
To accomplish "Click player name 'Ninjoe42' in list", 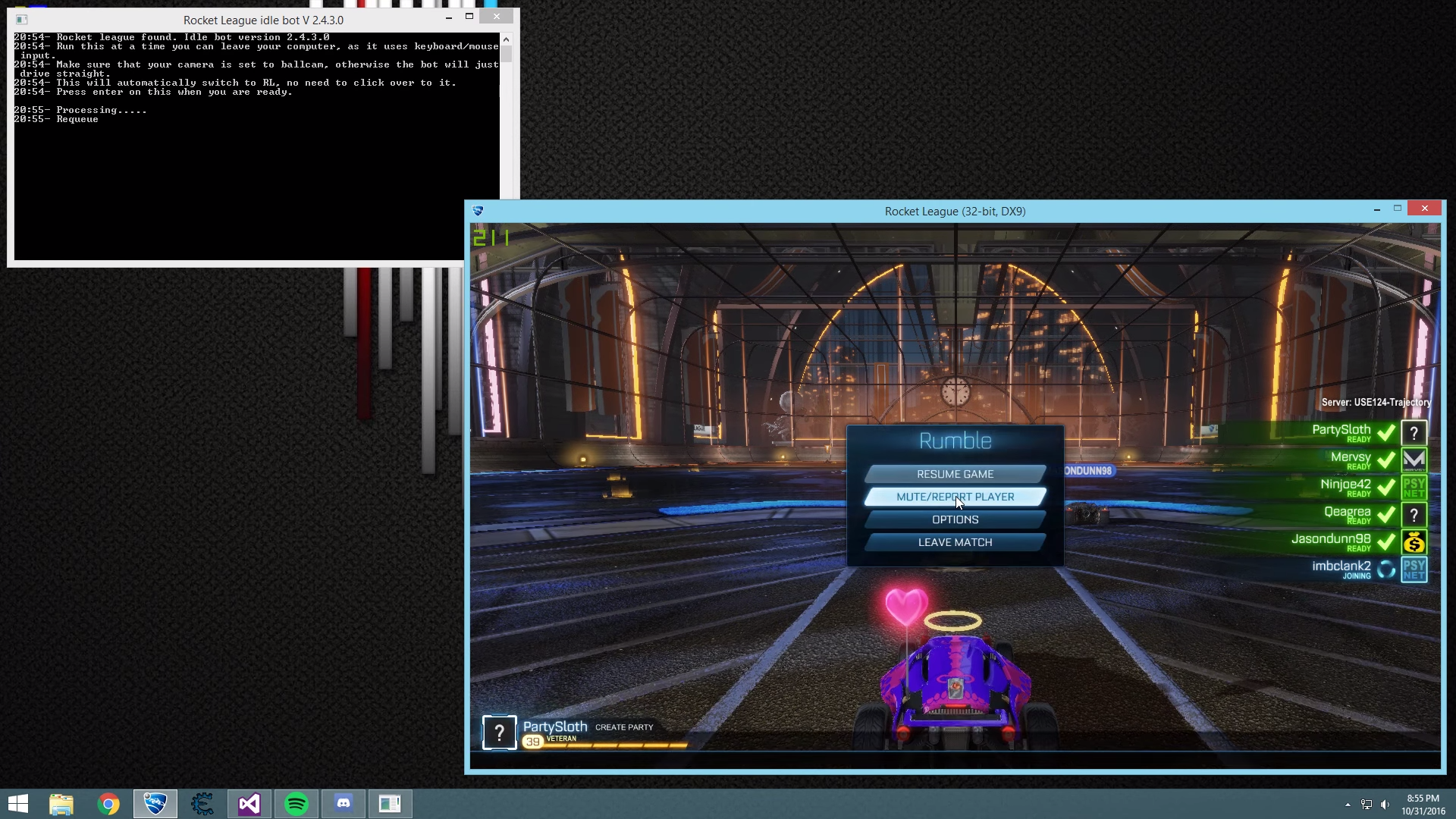I will coord(1345,485).
